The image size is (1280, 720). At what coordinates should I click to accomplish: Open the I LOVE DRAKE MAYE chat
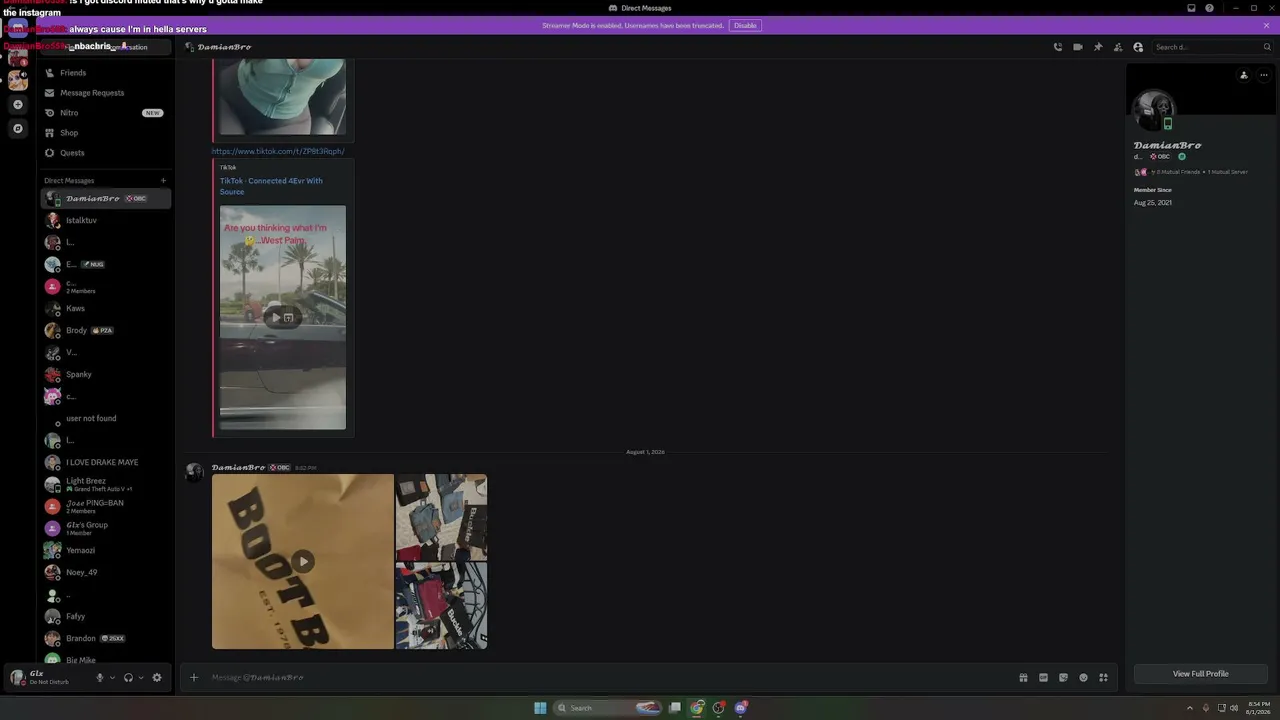pos(105,462)
